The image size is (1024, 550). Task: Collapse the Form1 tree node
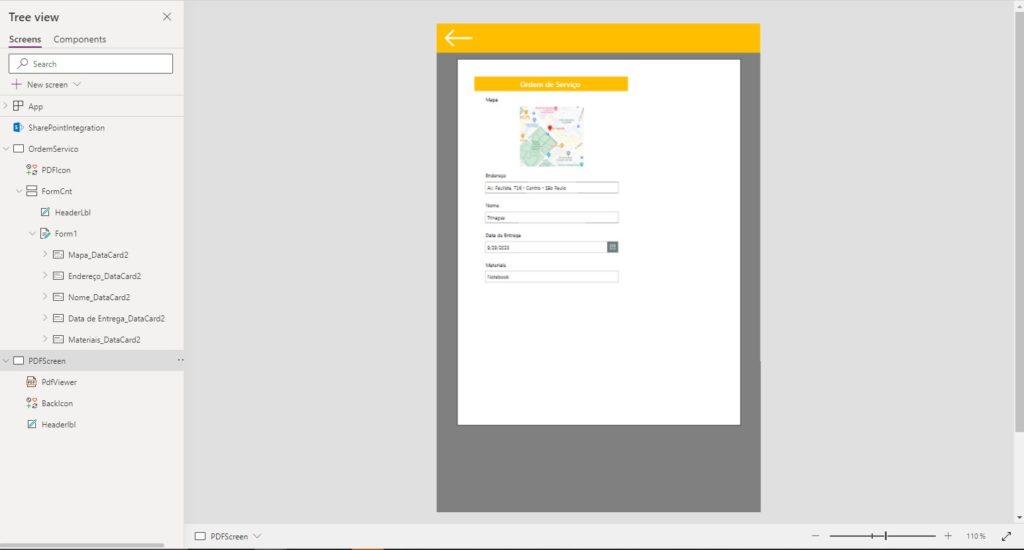(x=32, y=234)
